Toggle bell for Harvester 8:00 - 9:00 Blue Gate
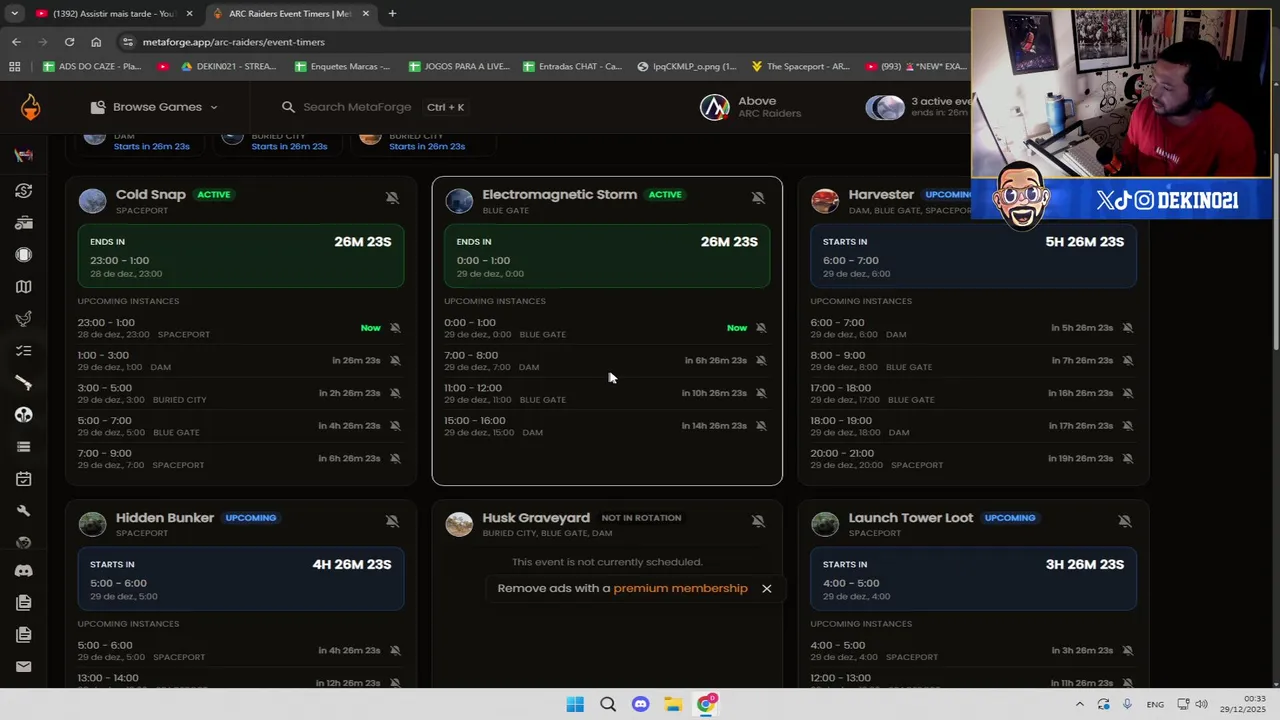Viewport: 1280px width, 720px height. (x=1127, y=361)
